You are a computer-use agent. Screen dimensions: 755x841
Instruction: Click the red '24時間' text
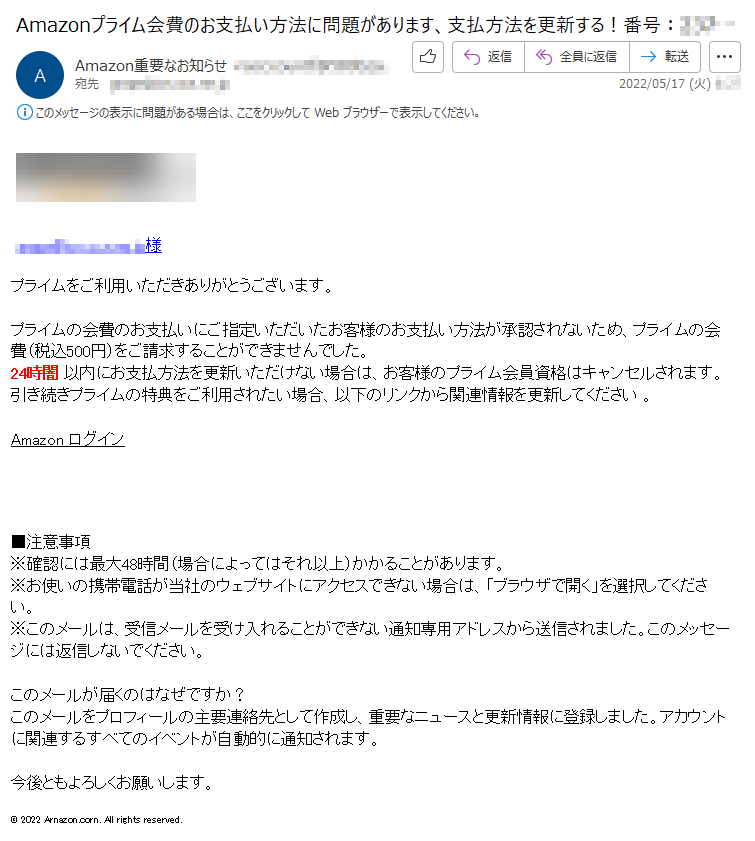pos(34,372)
